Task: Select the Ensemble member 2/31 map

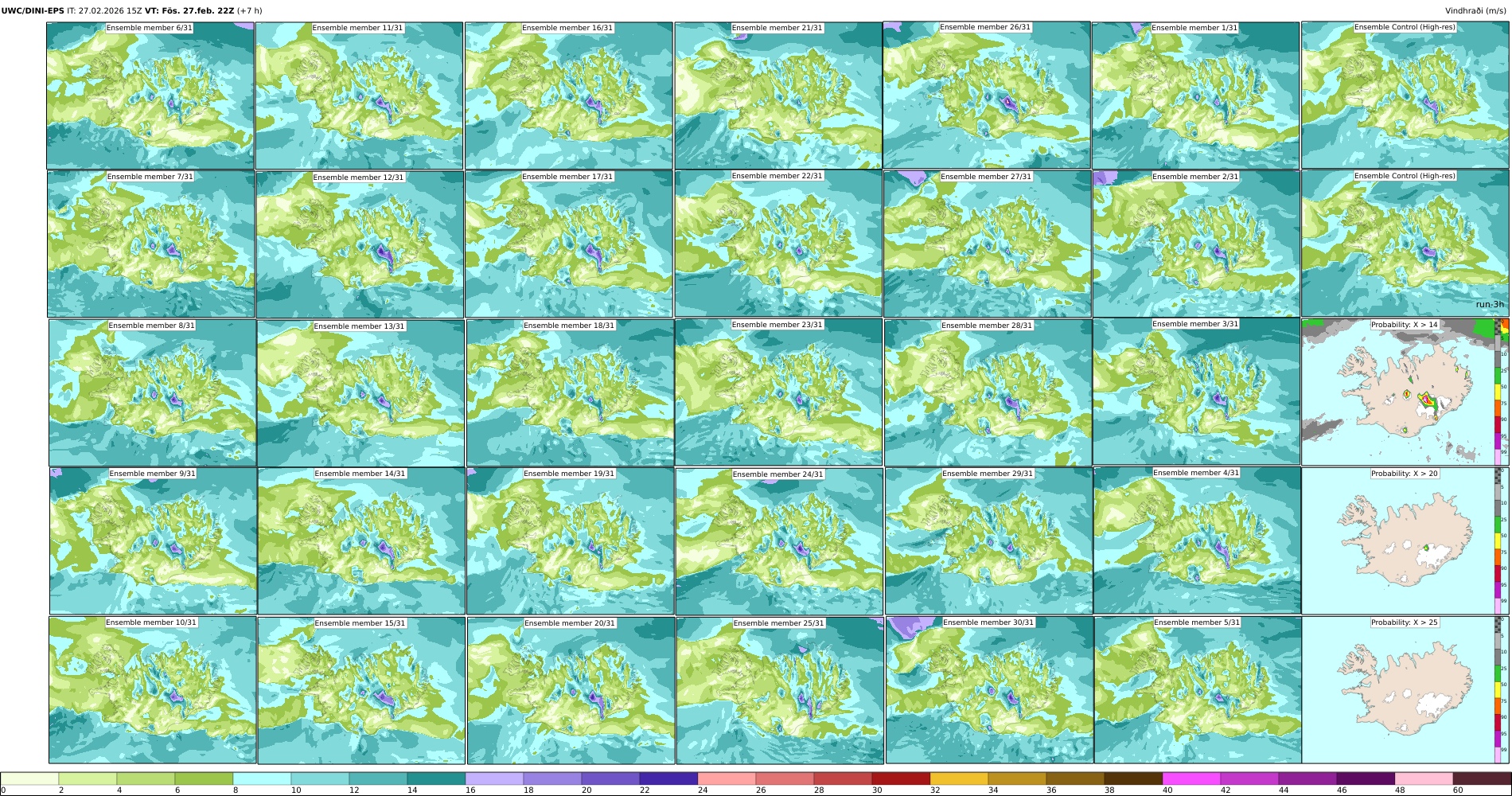Action: click(1196, 244)
